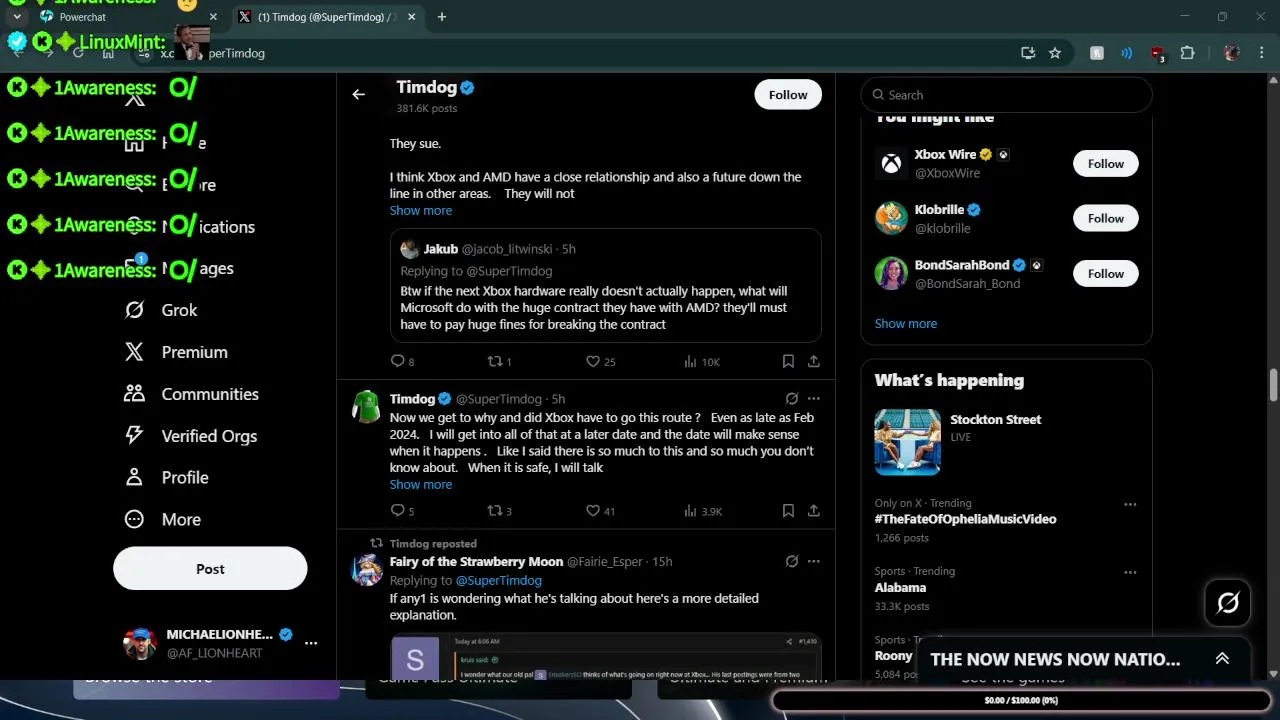Screen dimensions: 1280x720
Task: Expand the NOW NEWS NOW panel chevron
Action: click(1222, 658)
